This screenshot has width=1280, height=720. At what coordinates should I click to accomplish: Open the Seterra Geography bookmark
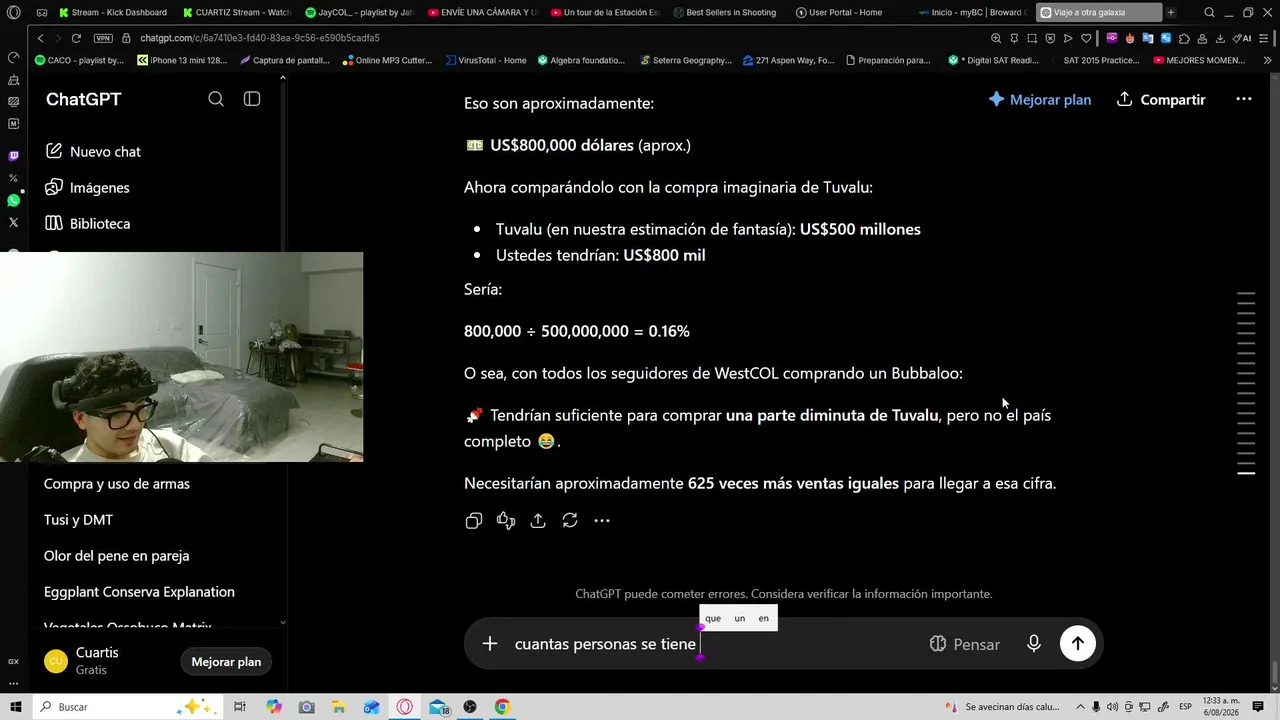pyautogui.click(x=686, y=60)
